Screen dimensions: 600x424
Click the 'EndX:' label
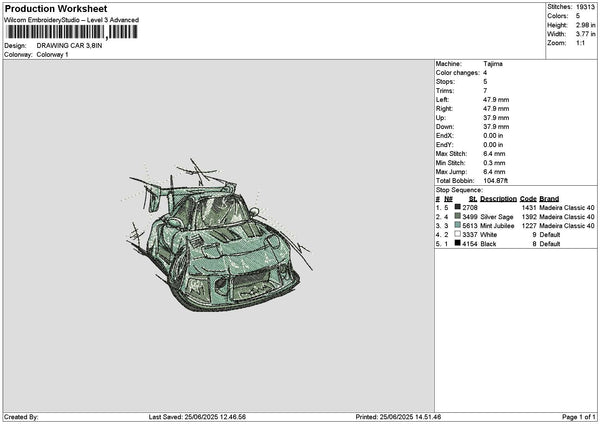[444, 136]
